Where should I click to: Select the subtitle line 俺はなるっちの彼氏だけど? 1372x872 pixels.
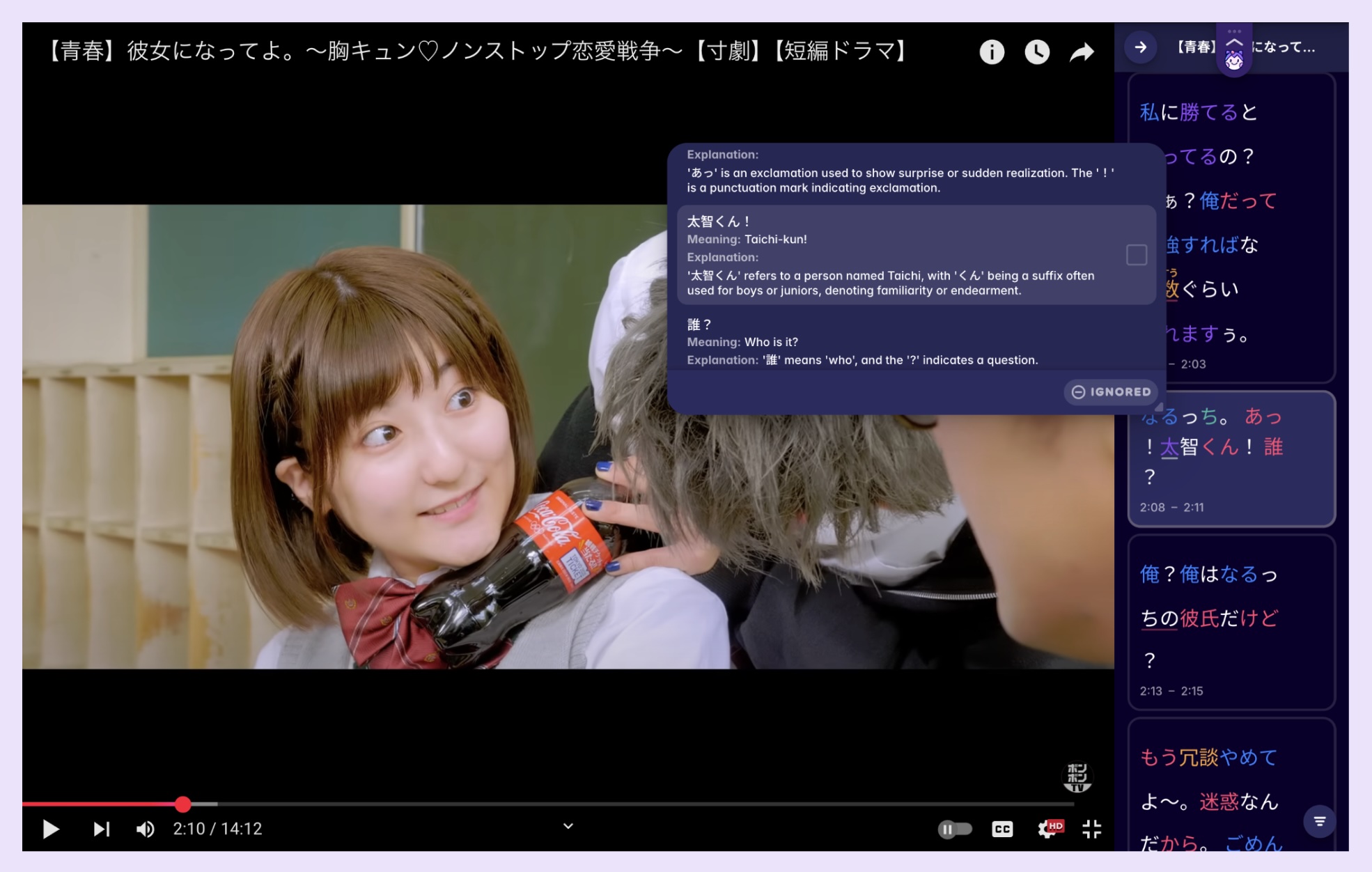click(1231, 617)
